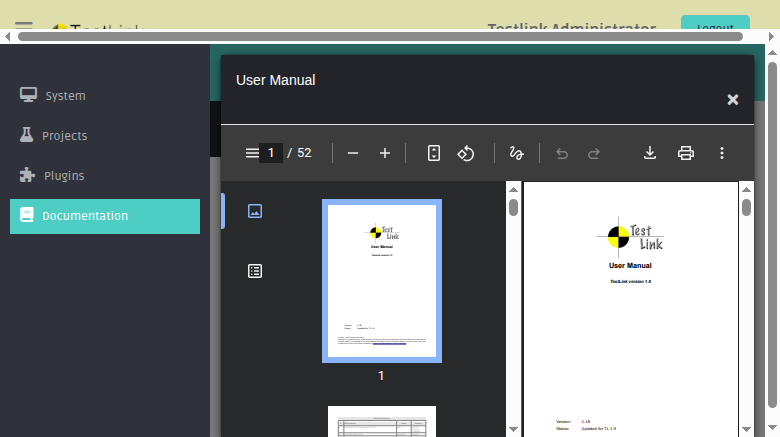Click the page number input field
Viewport: 780px width, 437px height.
271,153
